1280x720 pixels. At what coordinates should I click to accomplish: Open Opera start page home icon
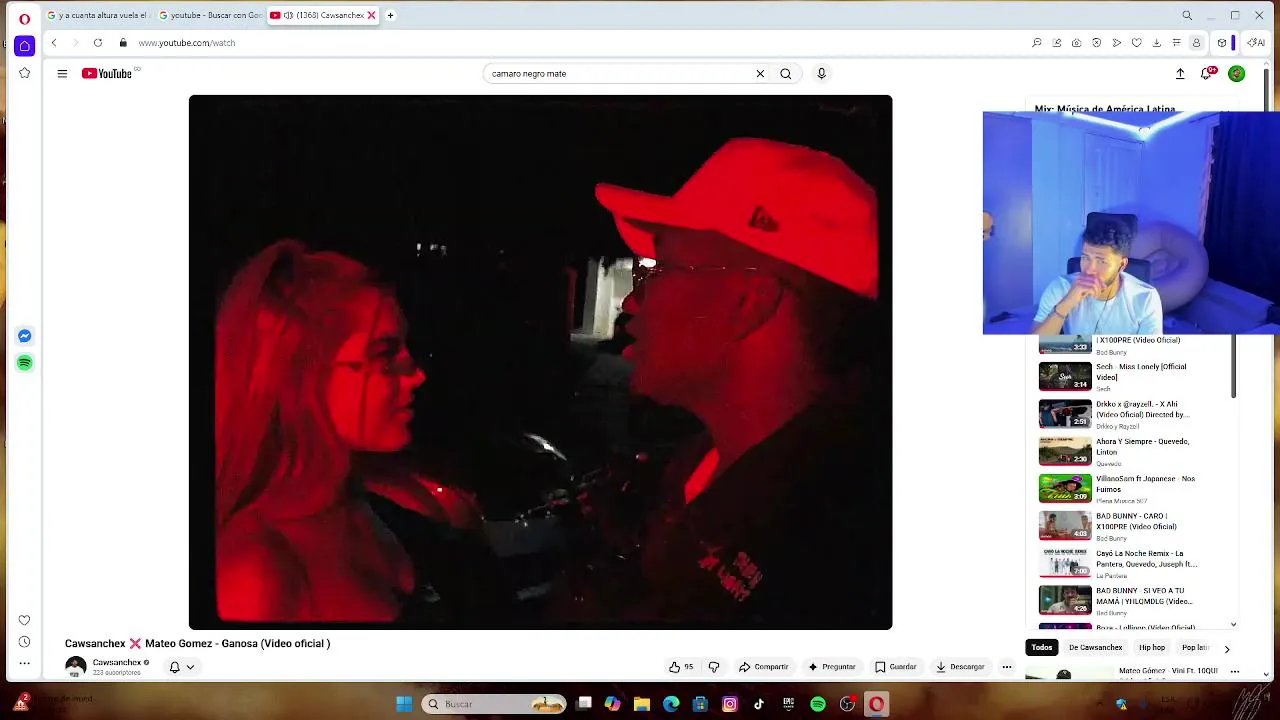pyautogui.click(x=24, y=45)
